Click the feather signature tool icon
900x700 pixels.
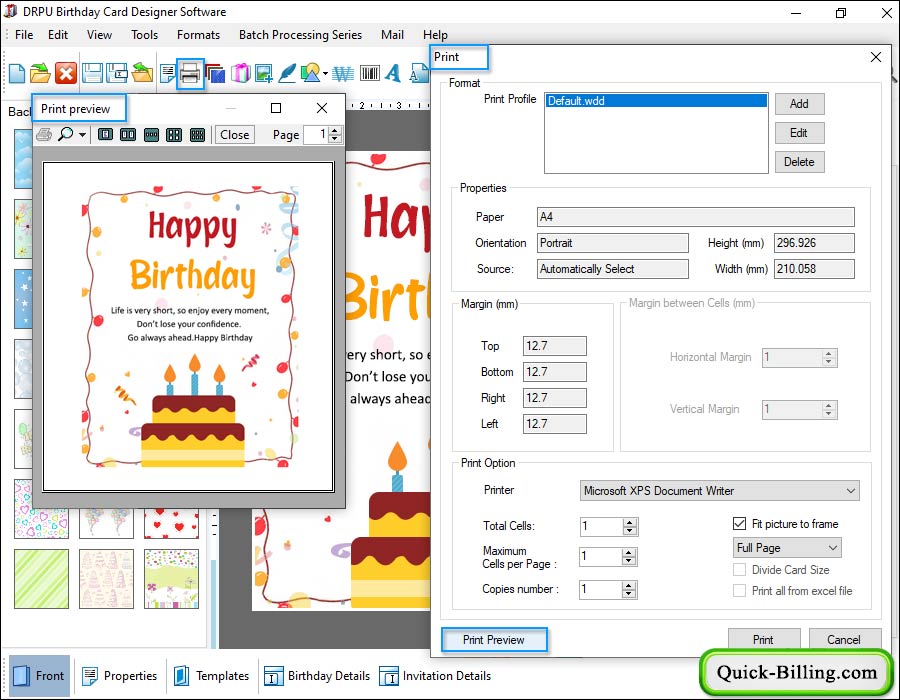(286, 73)
